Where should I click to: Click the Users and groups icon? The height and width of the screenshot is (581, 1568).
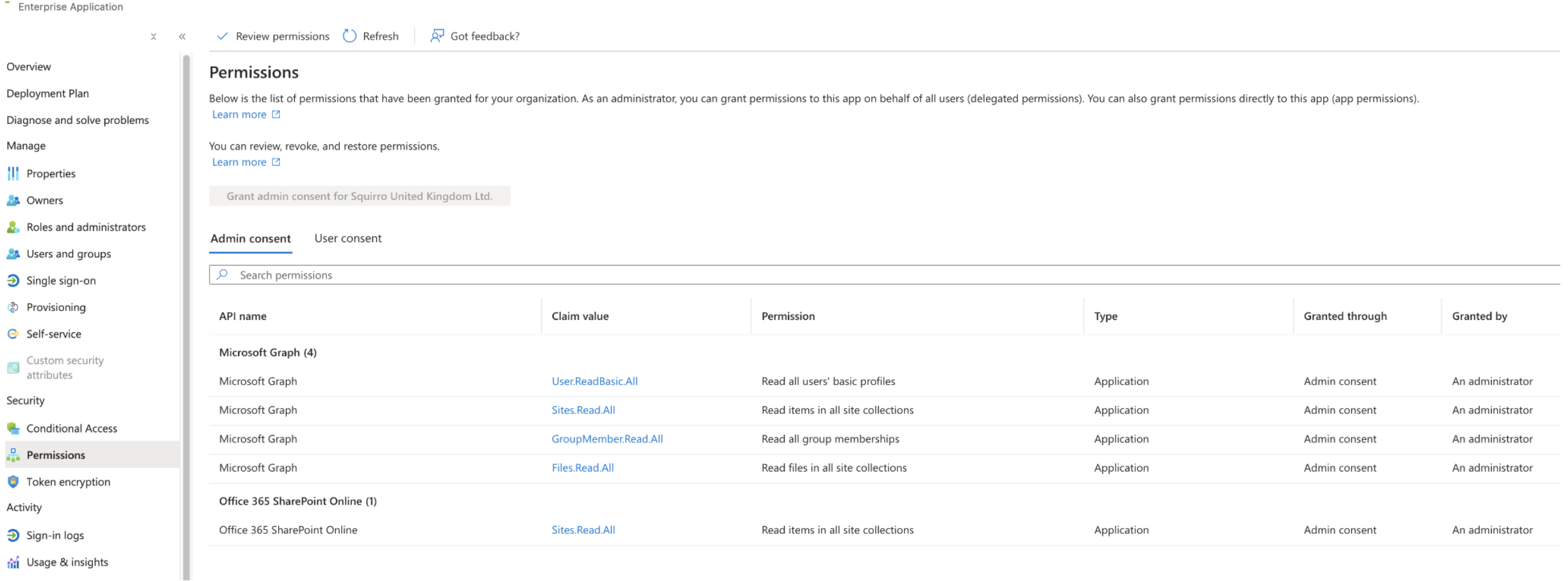point(13,254)
